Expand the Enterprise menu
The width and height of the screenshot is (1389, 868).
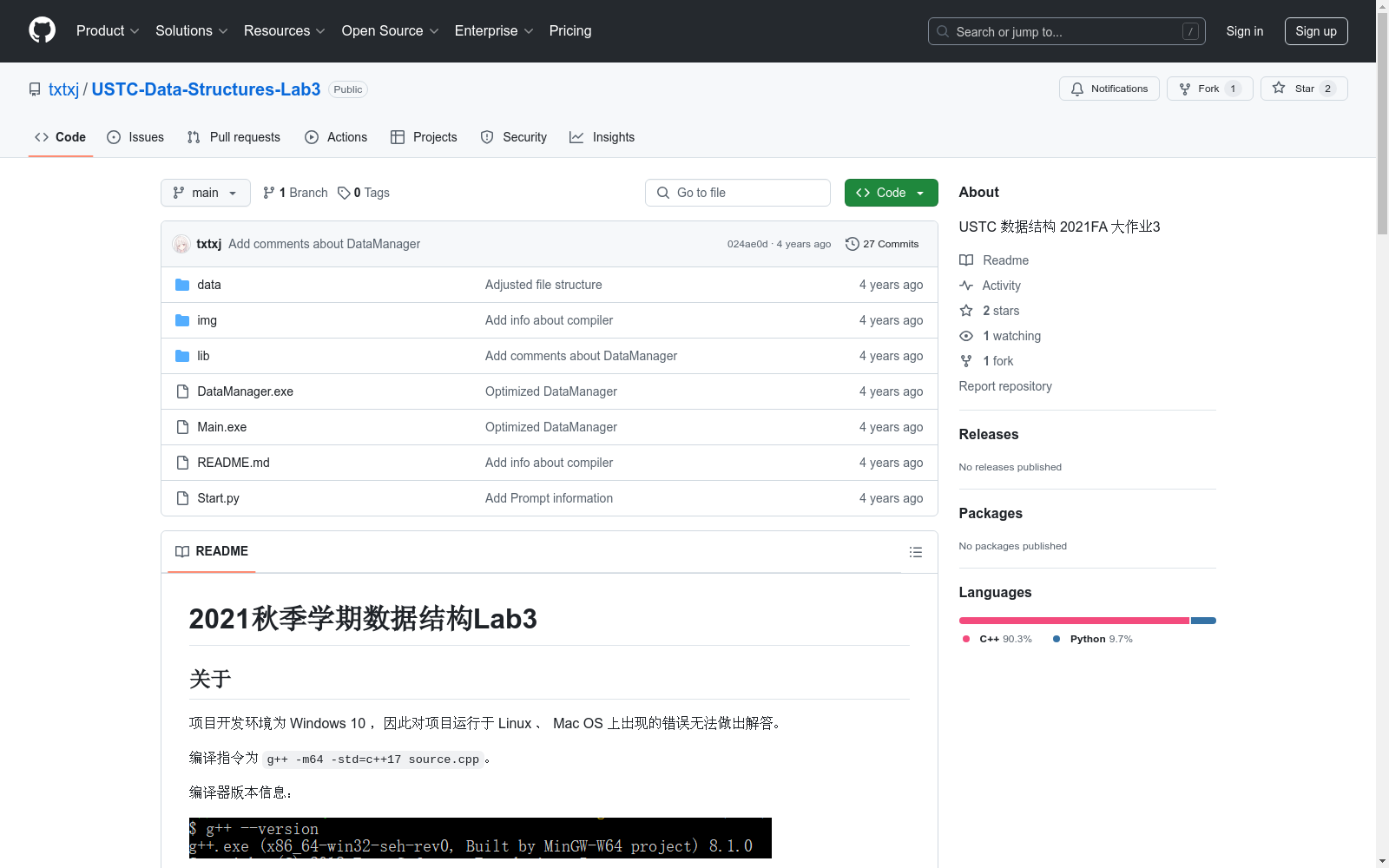(494, 30)
